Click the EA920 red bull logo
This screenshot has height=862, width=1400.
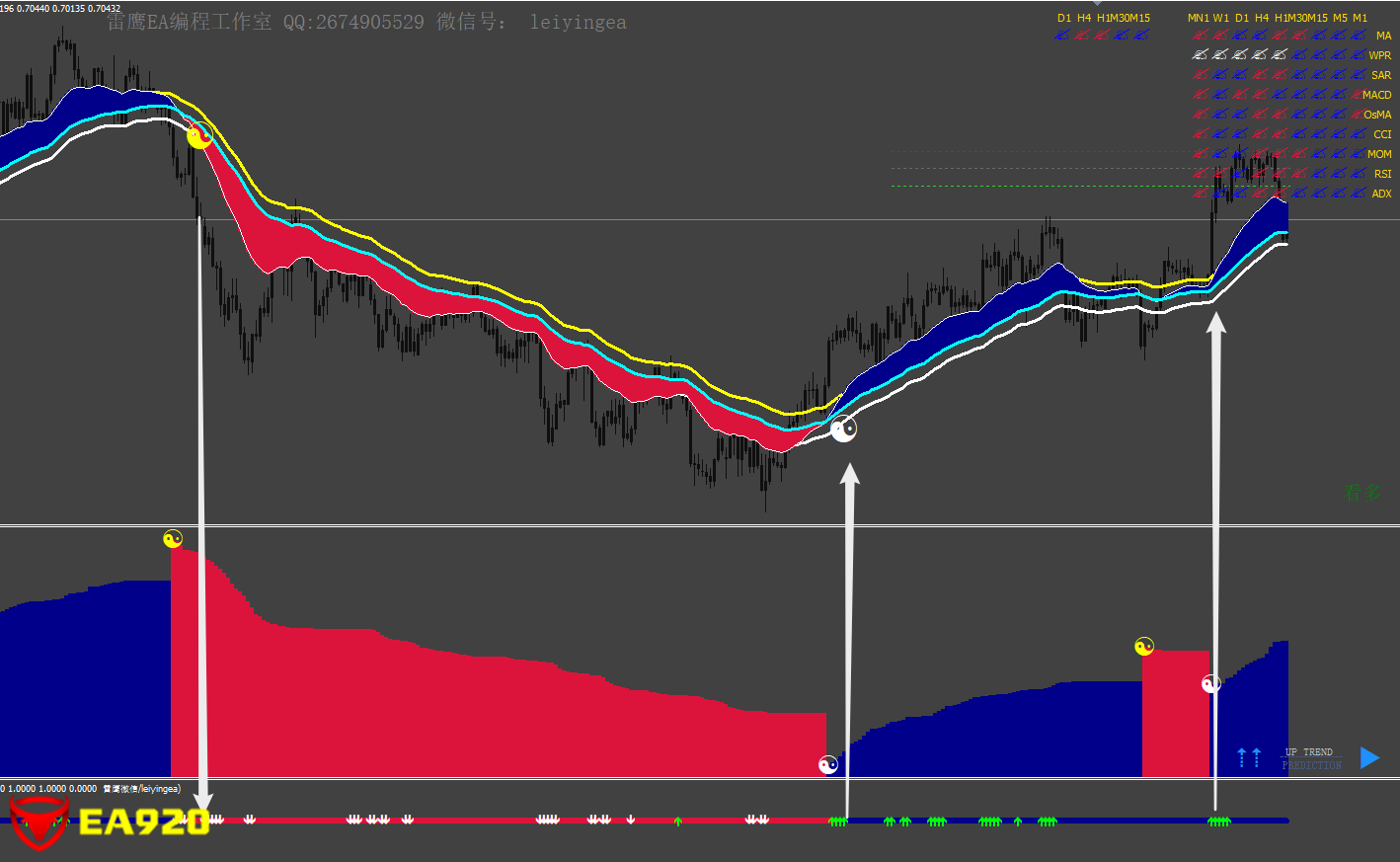pyautogui.click(x=39, y=823)
